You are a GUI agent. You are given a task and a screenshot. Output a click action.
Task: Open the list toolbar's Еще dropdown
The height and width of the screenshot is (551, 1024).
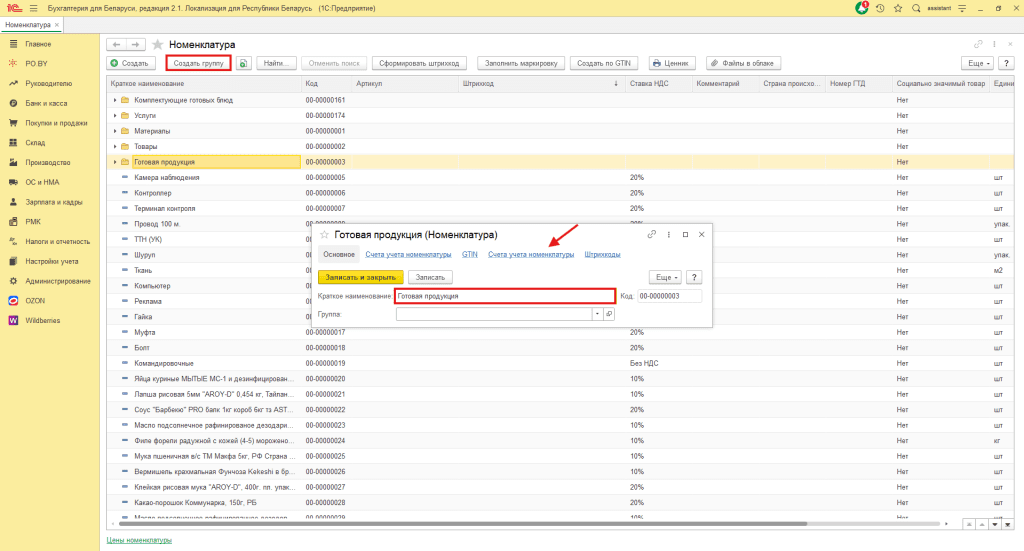[978, 63]
